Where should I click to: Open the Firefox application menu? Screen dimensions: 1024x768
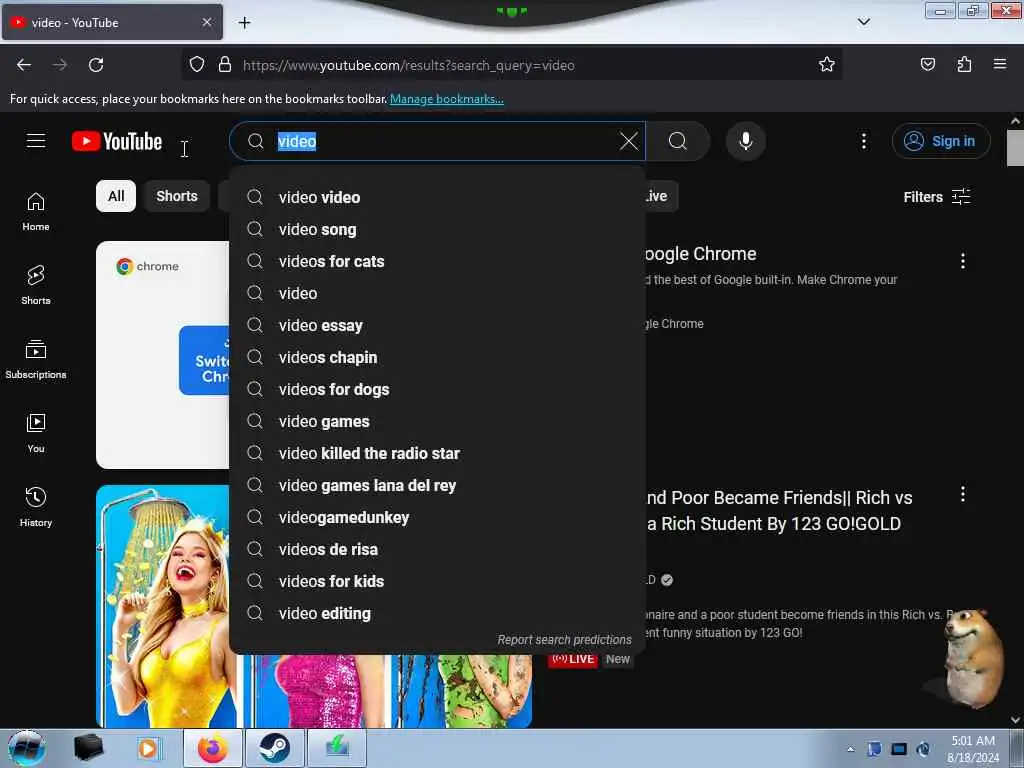coord(1000,65)
